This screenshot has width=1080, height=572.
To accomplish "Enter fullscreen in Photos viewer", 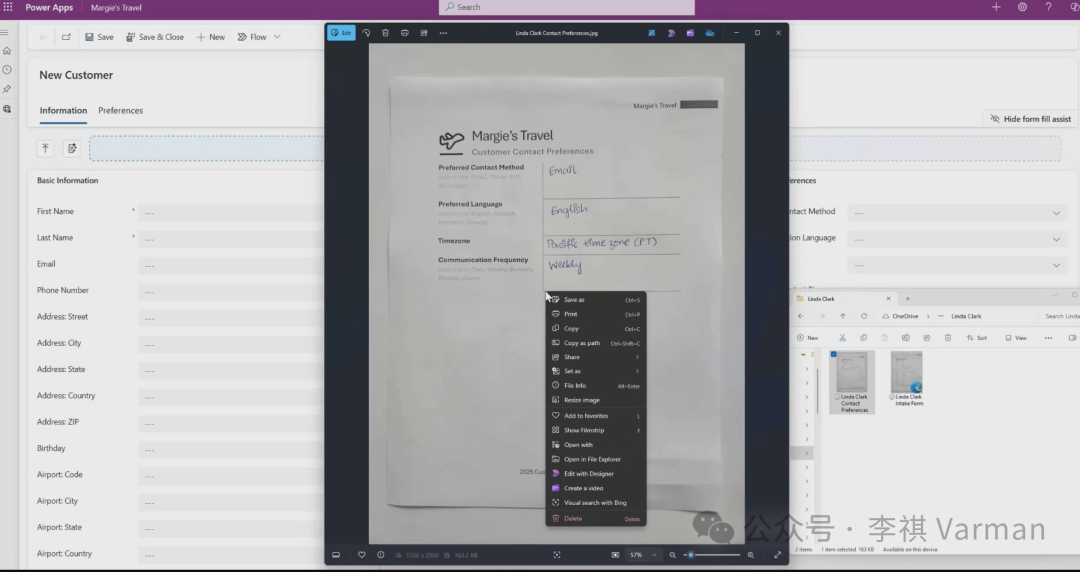I will pos(778,555).
